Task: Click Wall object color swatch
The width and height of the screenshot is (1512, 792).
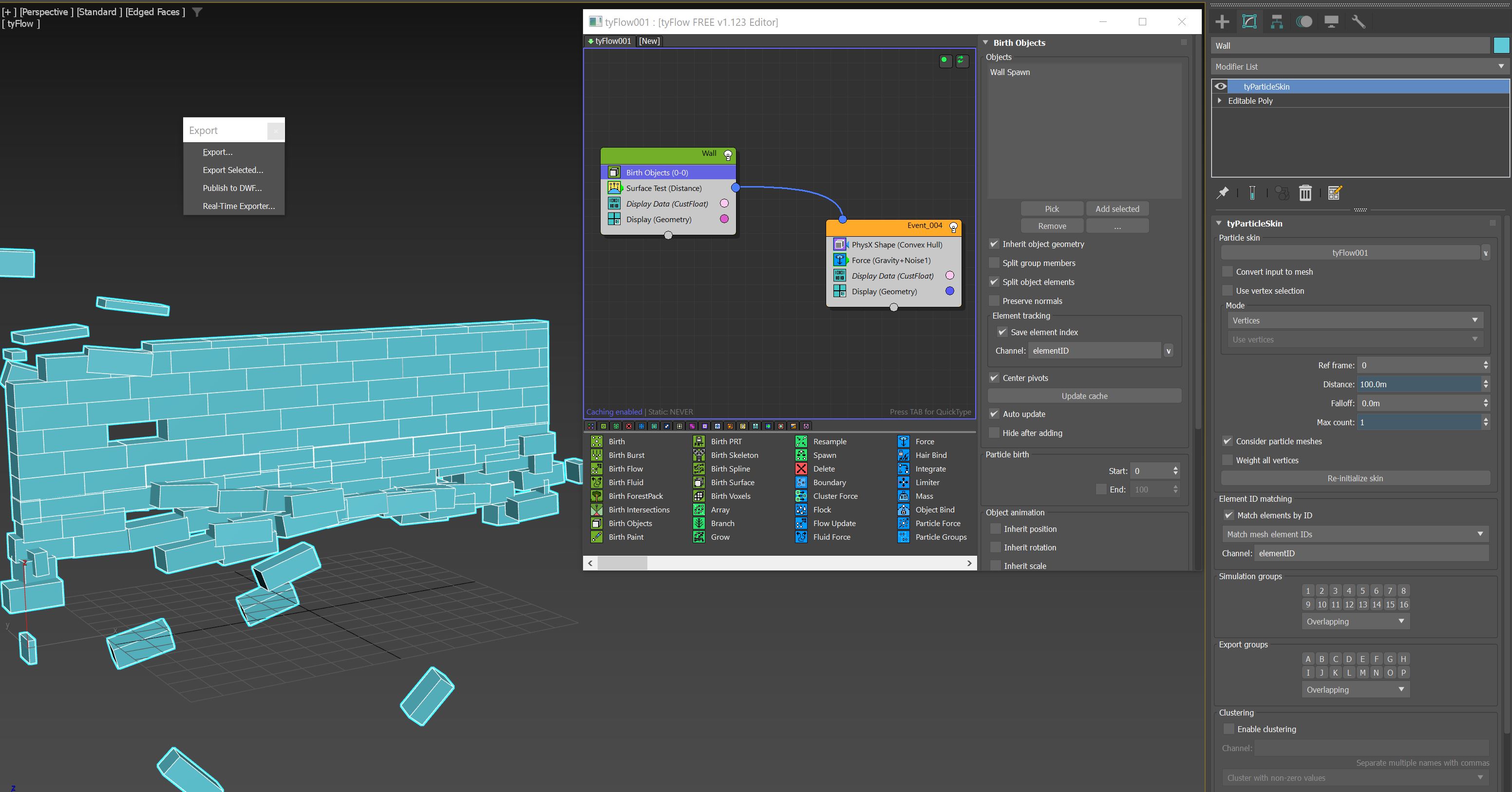Action: point(1501,45)
